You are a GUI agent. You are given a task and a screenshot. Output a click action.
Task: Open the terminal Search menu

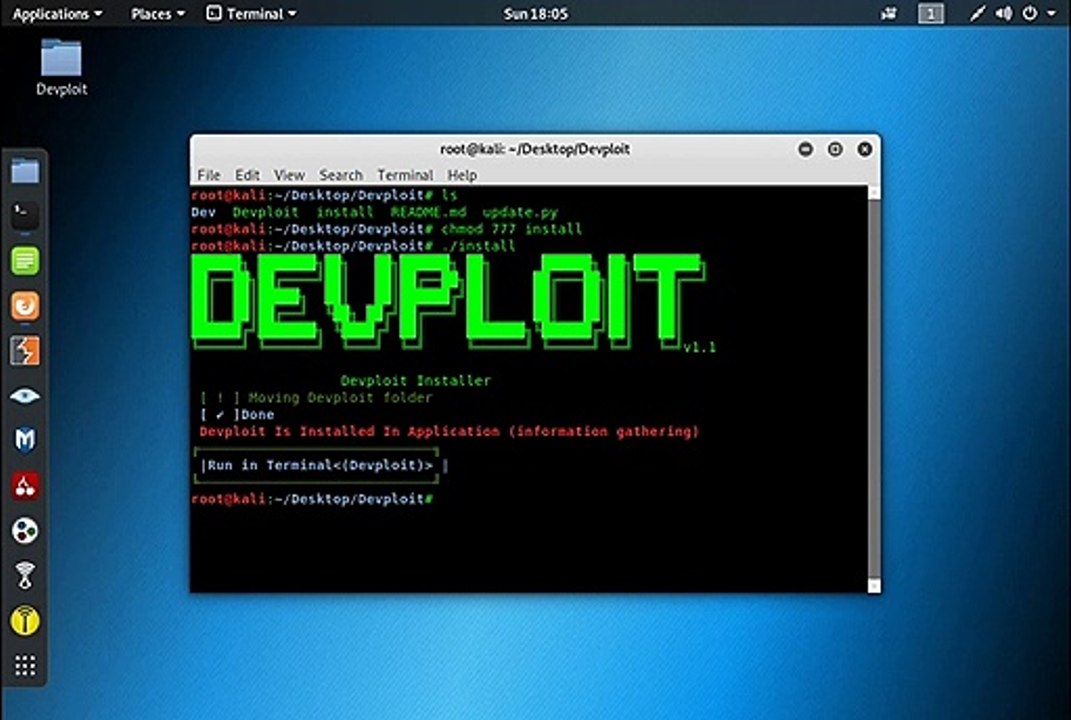[x=341, y=175]
